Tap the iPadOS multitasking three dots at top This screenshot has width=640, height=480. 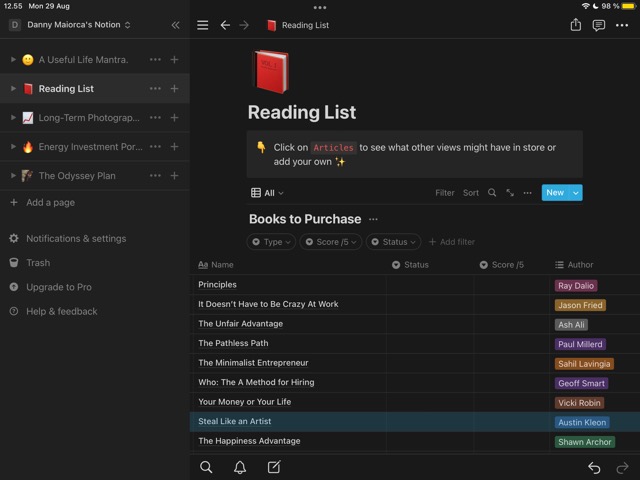coord(320,7)
